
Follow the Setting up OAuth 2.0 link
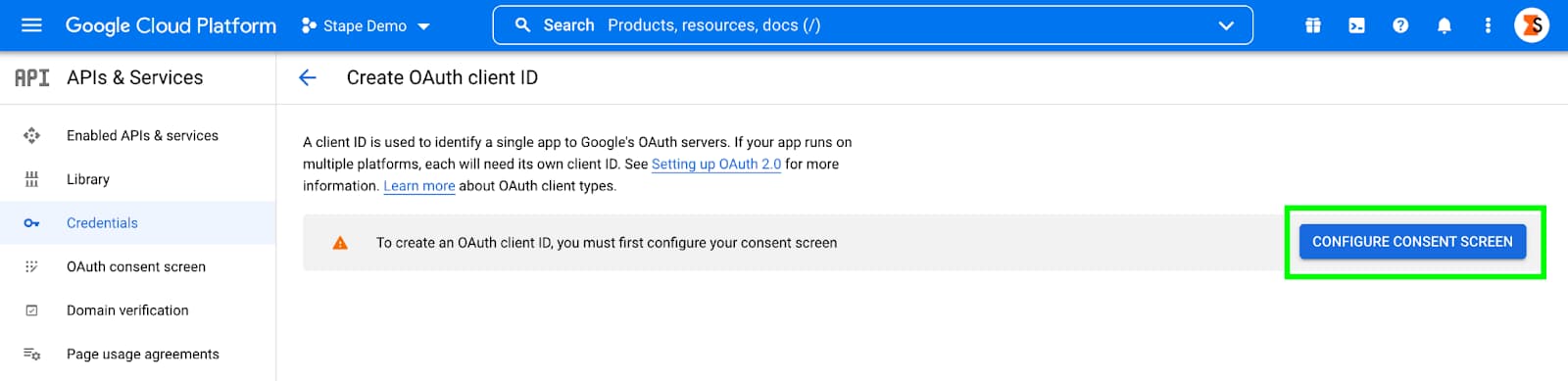click(716, 164)
